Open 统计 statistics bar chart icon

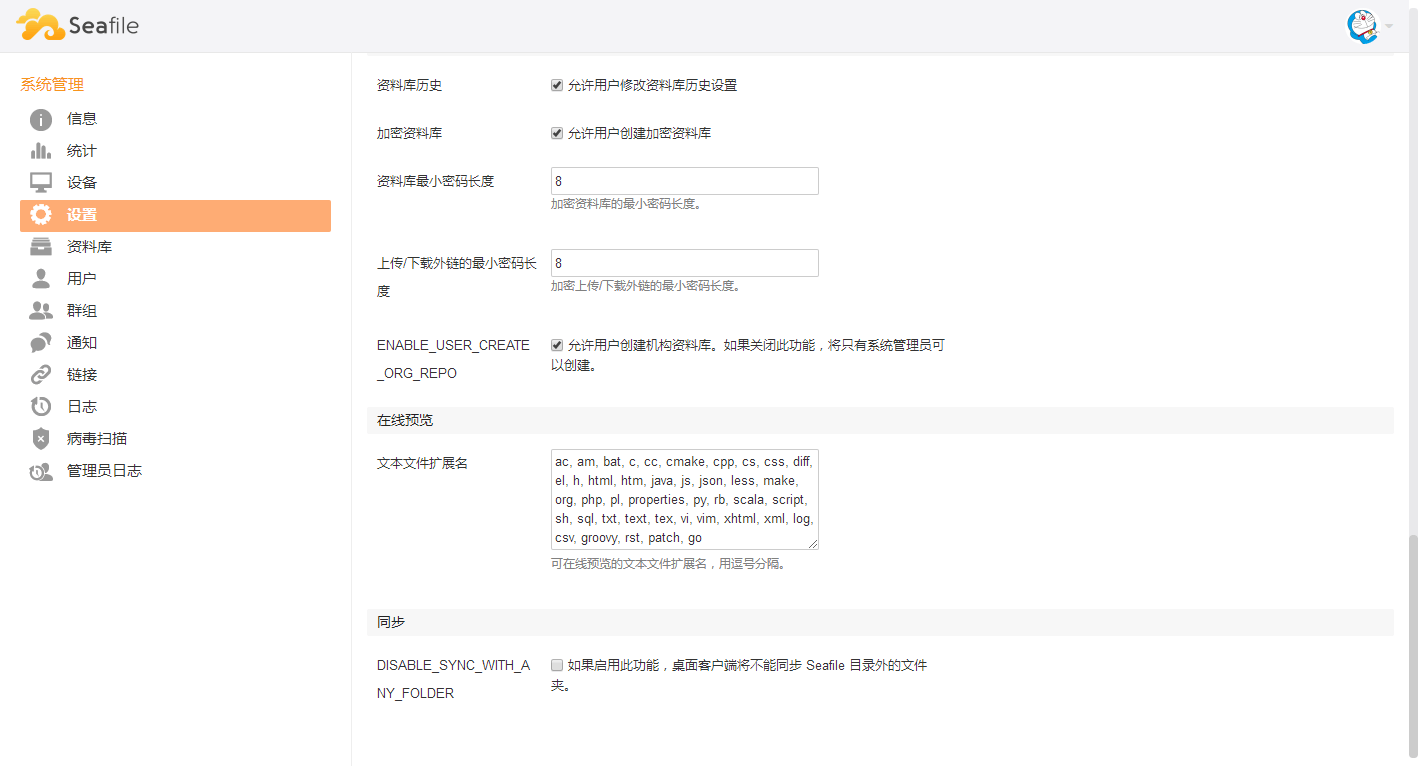tap(41, 151)
